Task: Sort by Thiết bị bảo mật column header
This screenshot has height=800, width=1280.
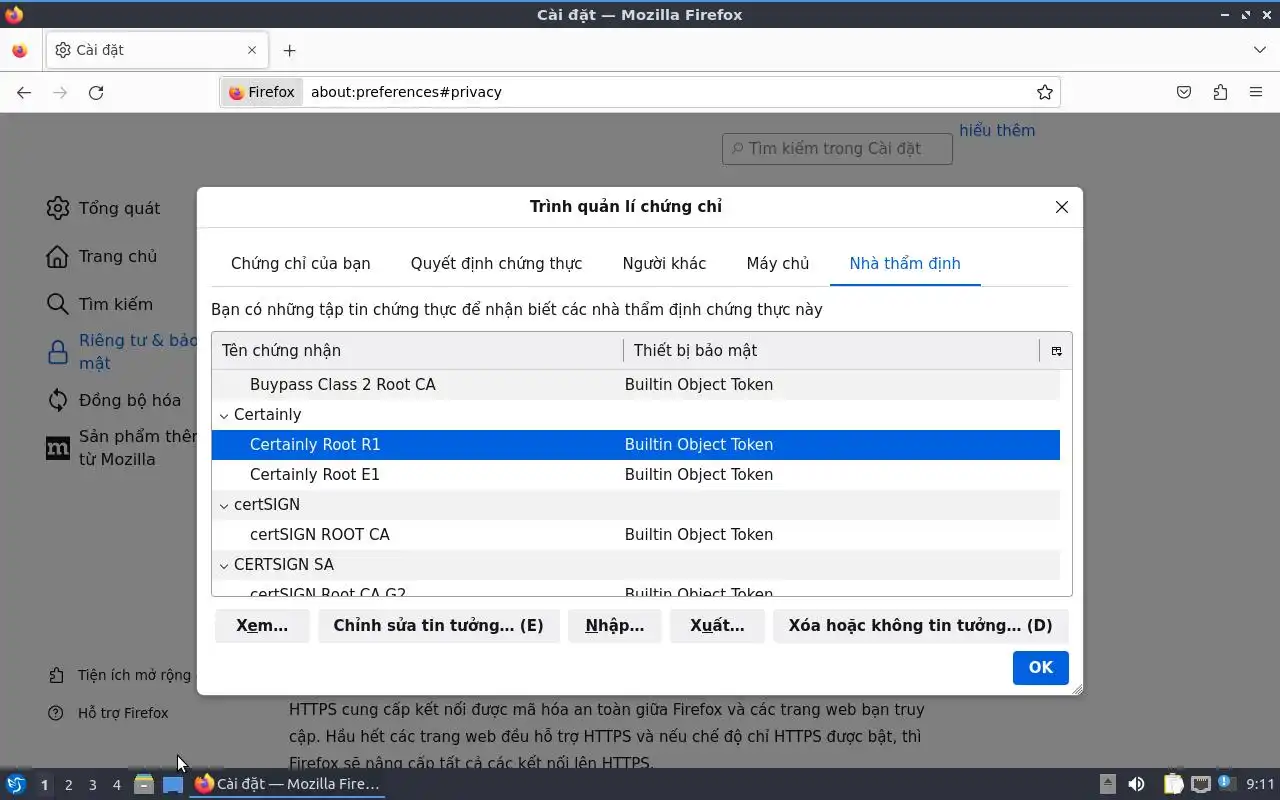Action: (831, 351)
